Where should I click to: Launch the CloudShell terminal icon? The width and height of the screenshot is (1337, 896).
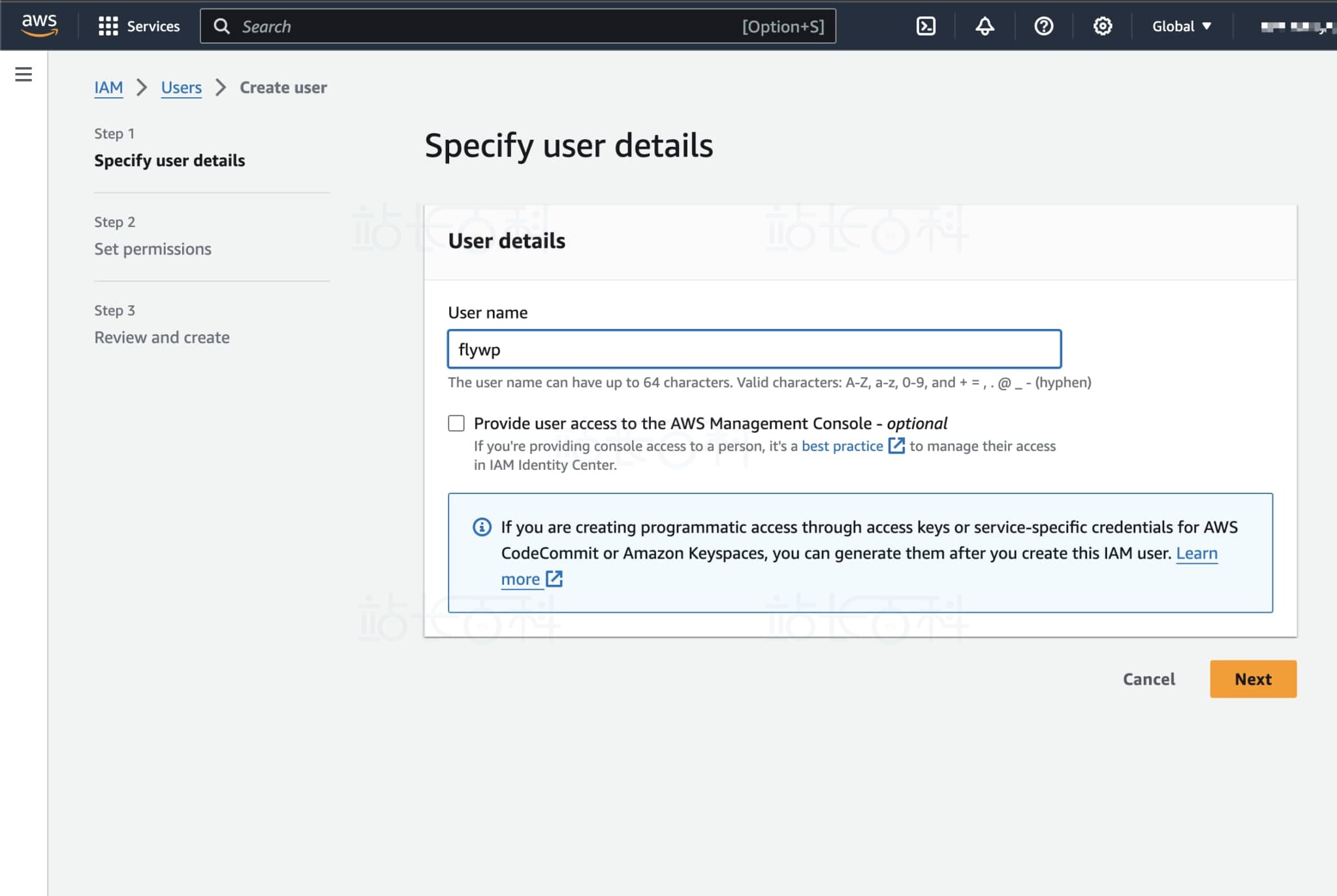coord(926,26)
